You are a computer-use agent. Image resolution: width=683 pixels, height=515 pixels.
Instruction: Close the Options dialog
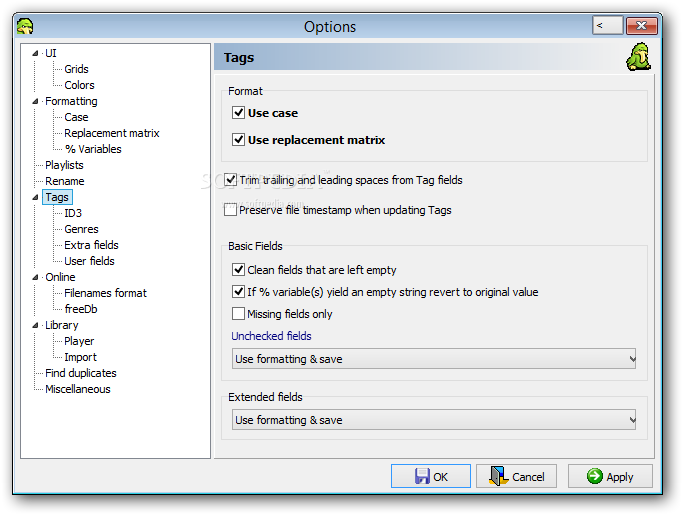[641, 25]
